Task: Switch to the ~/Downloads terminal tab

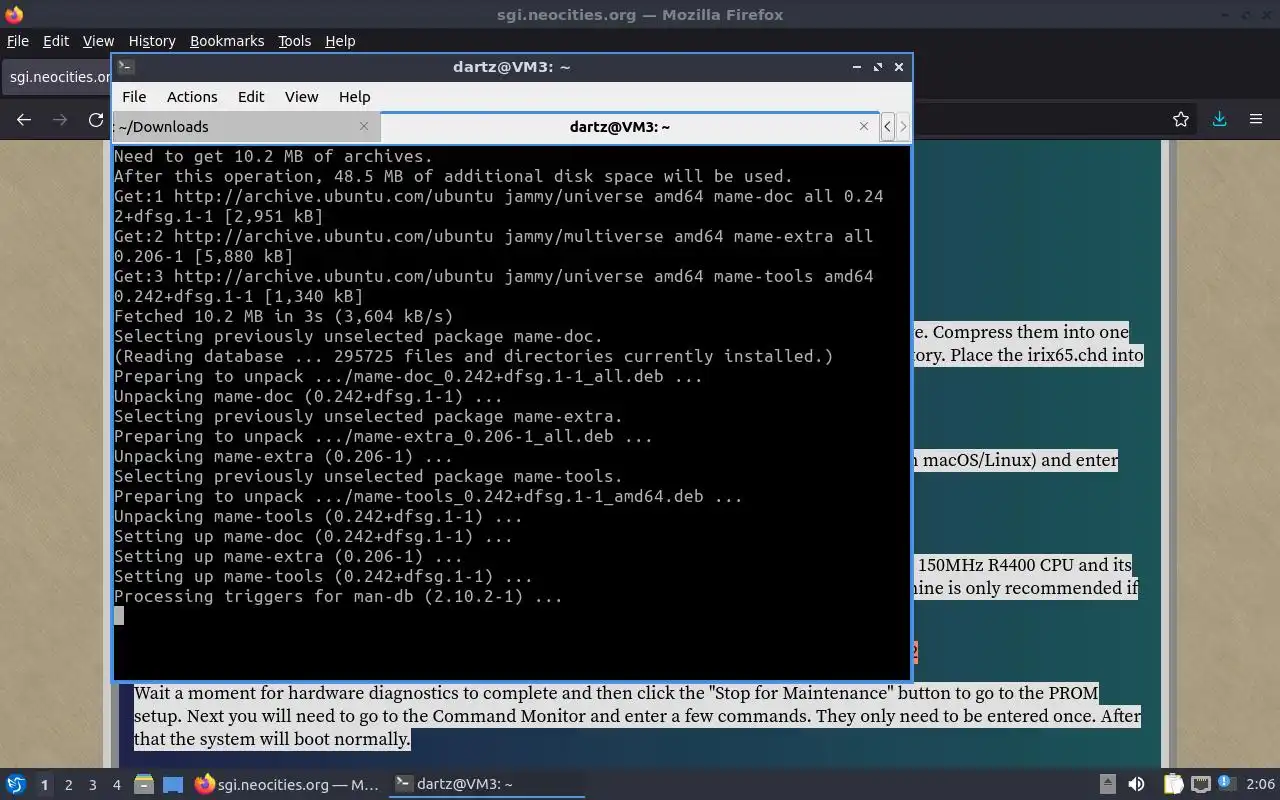Action: pyautogui.click(x=245, y=126)
